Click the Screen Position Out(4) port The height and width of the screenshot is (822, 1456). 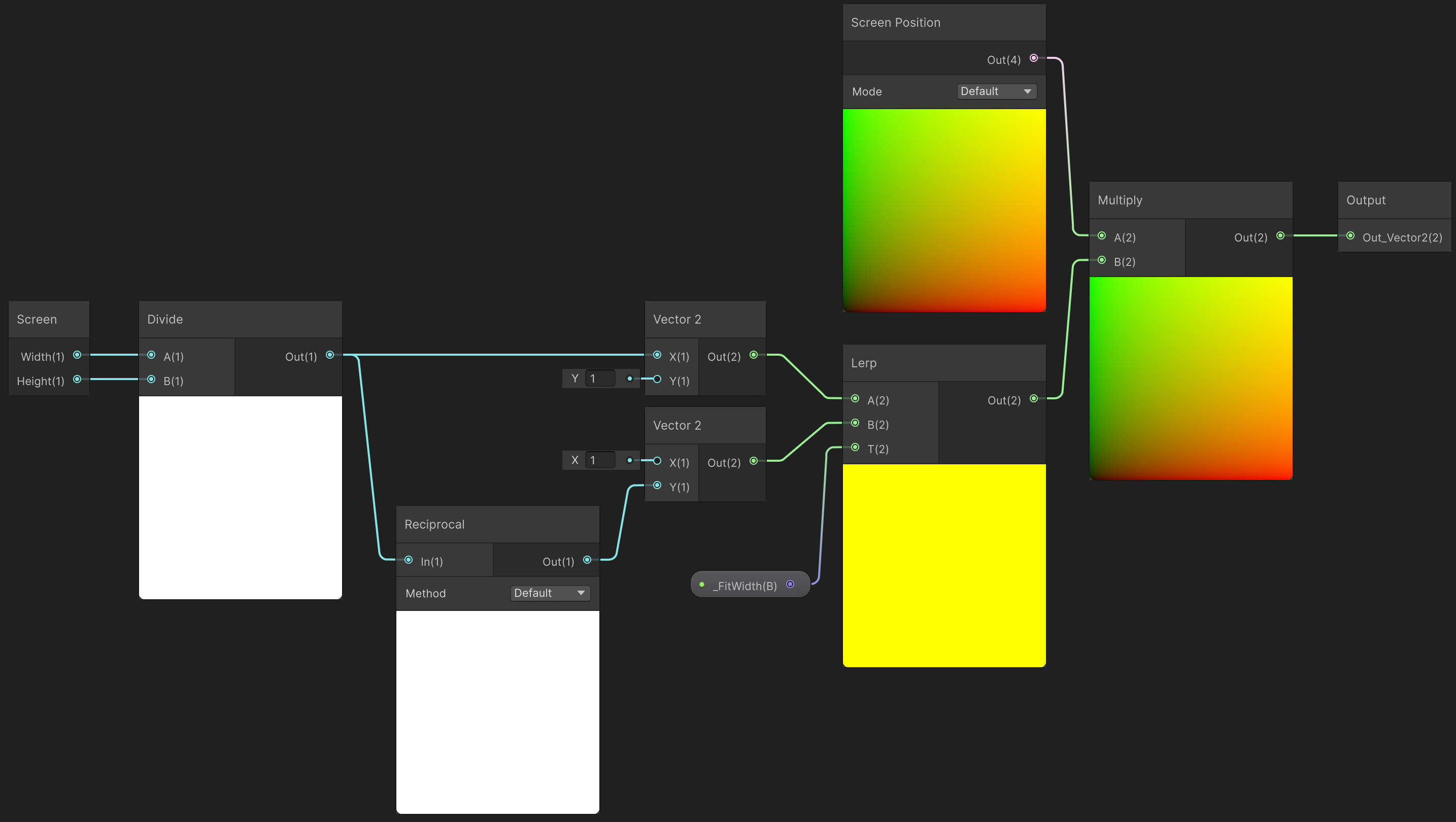[x=1034, y=58]
